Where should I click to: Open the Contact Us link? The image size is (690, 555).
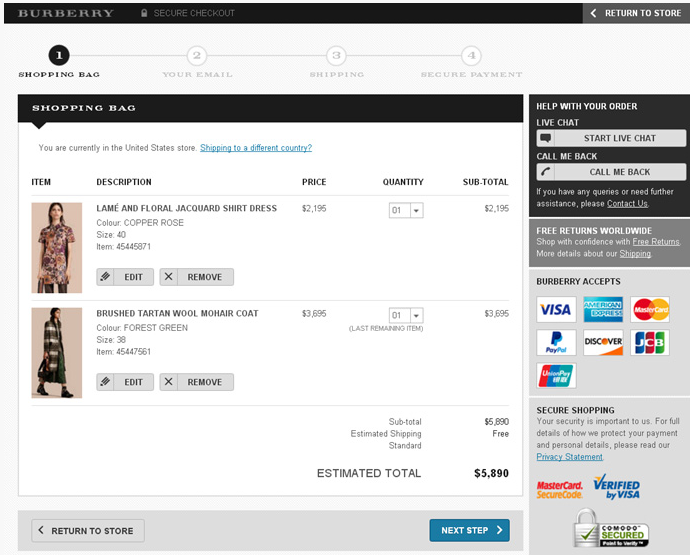click(627, 203)
